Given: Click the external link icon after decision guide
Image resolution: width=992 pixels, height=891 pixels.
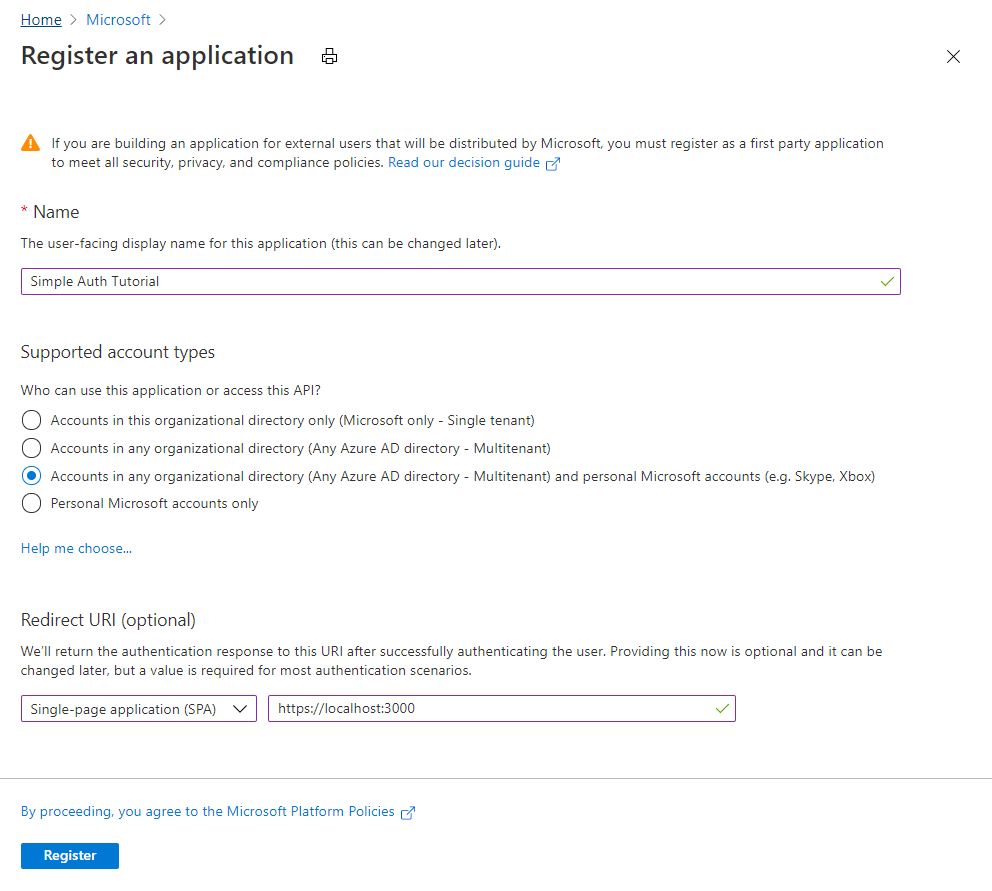Looking at the screenshot, I should tap(553, 164).
